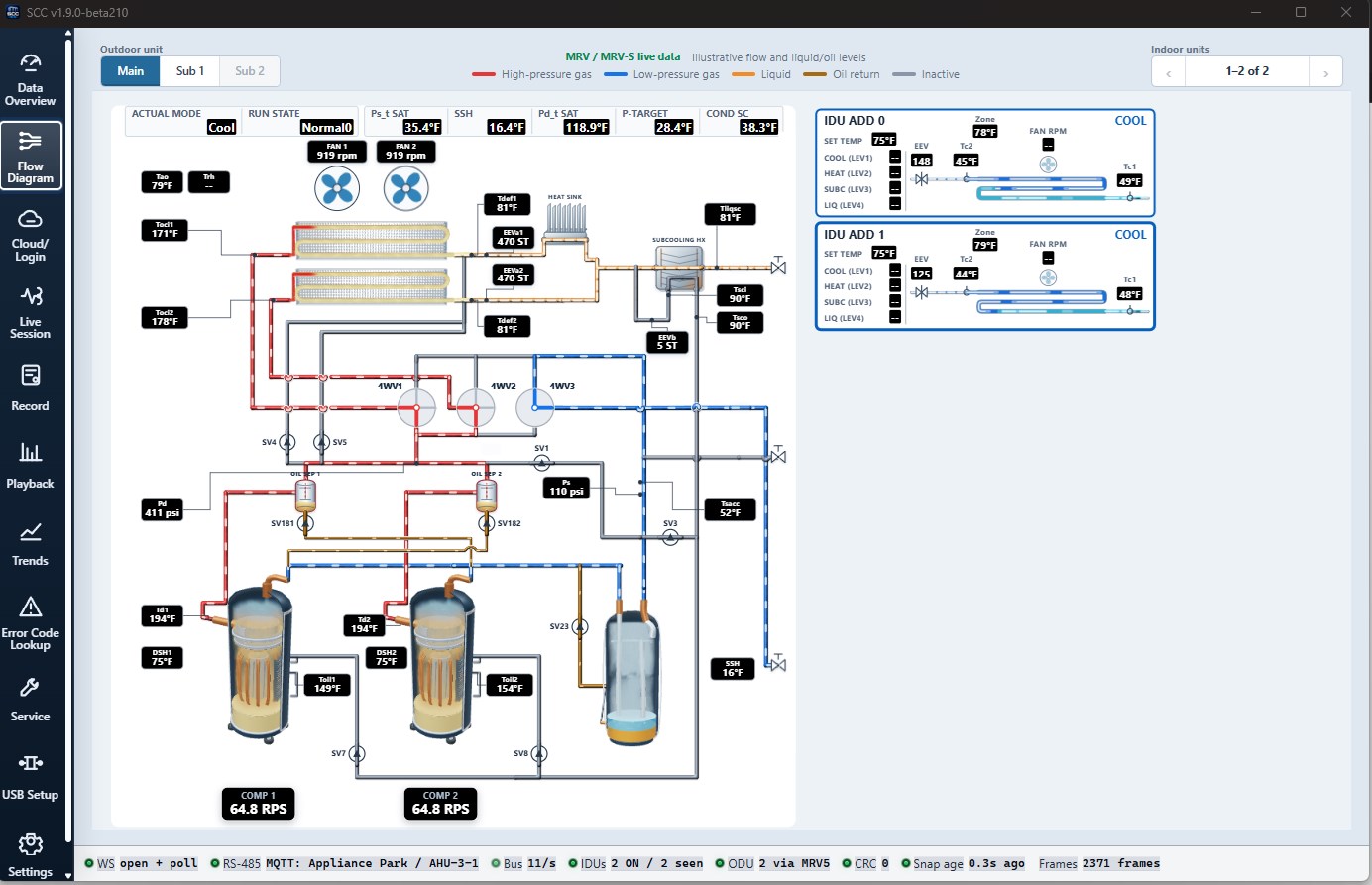Click the COMP 2 64.8 RPS readout
The image size is (1372, 885).
441,804
